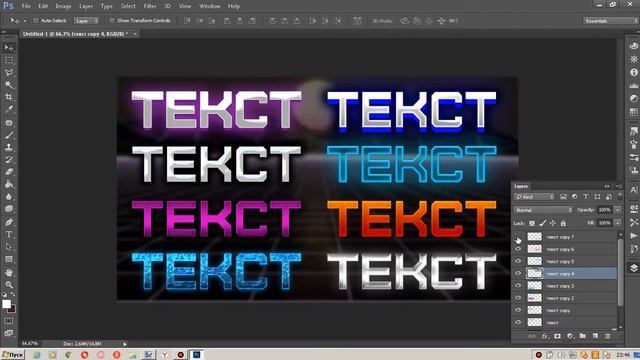Select the Paint Bucket tool
Image resolution: width=640 pixels, height=360 pixels.
tap(9, 184)
